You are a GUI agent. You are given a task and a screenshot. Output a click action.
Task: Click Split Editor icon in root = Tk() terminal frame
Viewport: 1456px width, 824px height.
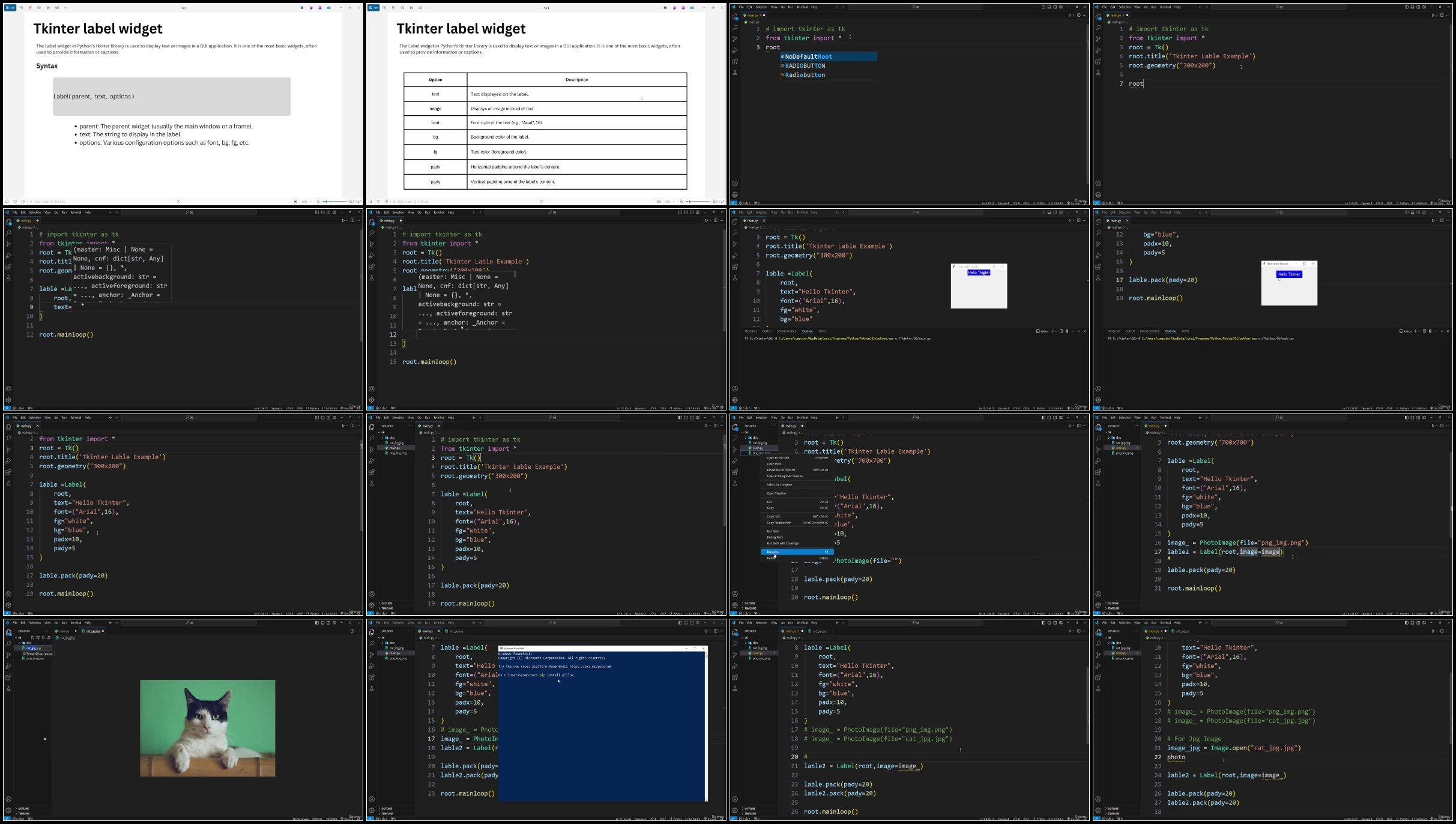point(1079,220)
